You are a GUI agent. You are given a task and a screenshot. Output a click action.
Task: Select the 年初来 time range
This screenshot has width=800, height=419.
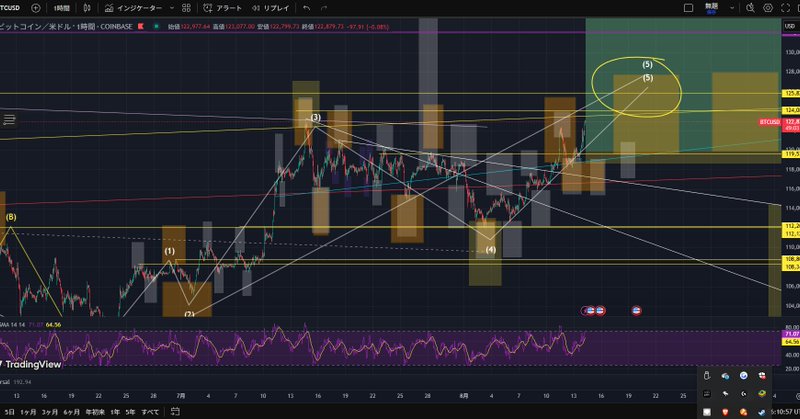click(x=95, y=412)
